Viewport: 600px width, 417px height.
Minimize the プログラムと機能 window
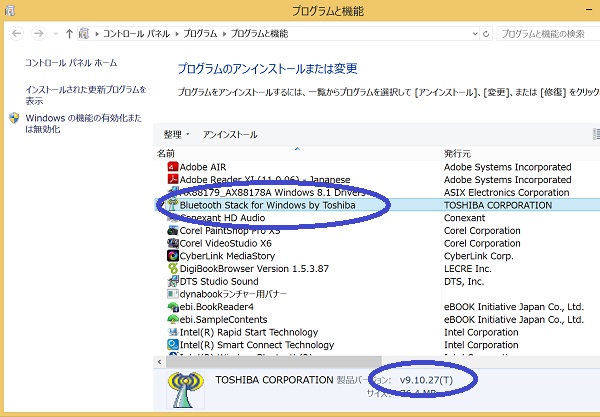pyautogui.click(x=590, y=10)
